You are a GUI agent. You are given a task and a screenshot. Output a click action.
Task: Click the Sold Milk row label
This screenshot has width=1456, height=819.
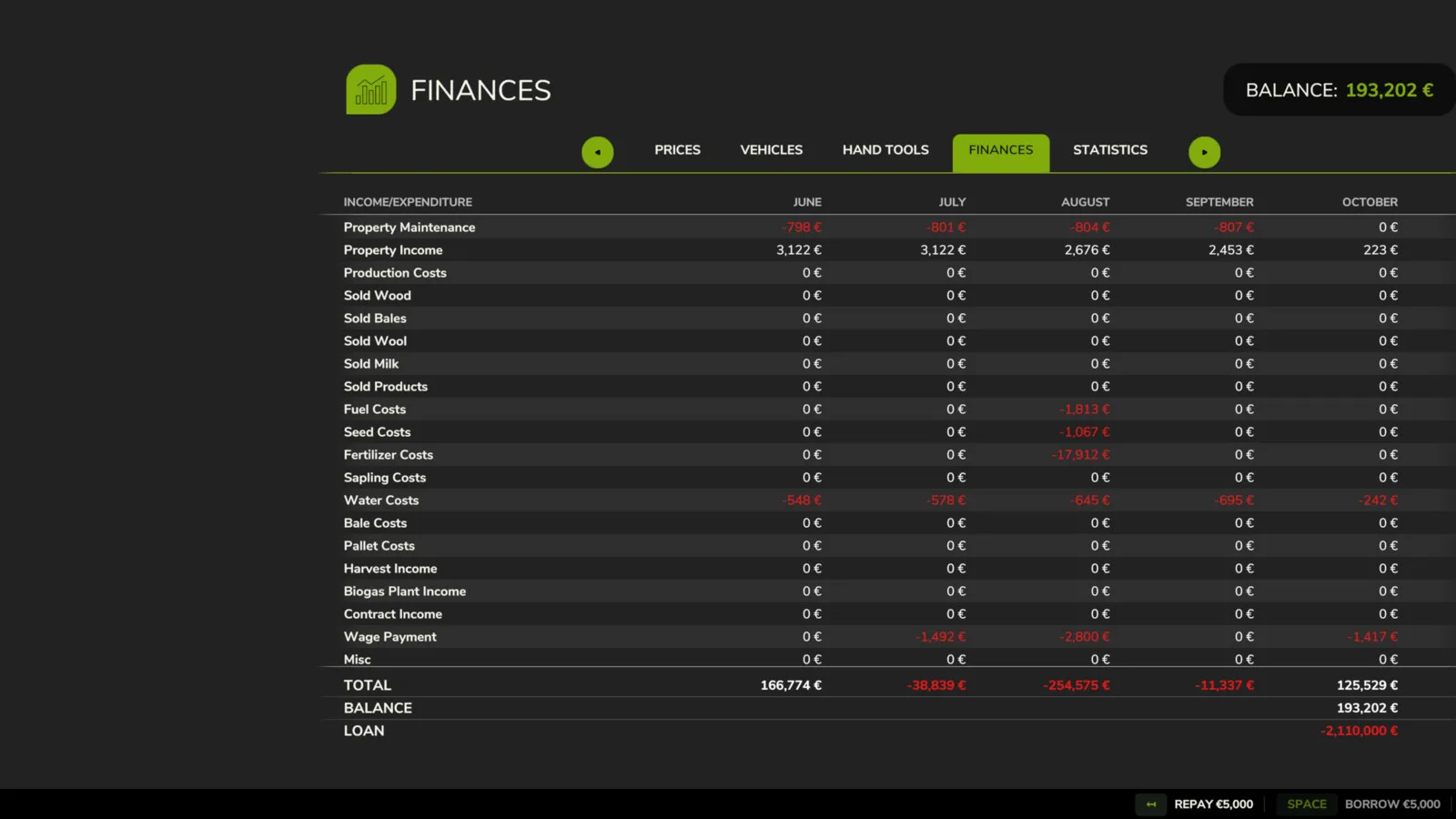coord(371,364)
